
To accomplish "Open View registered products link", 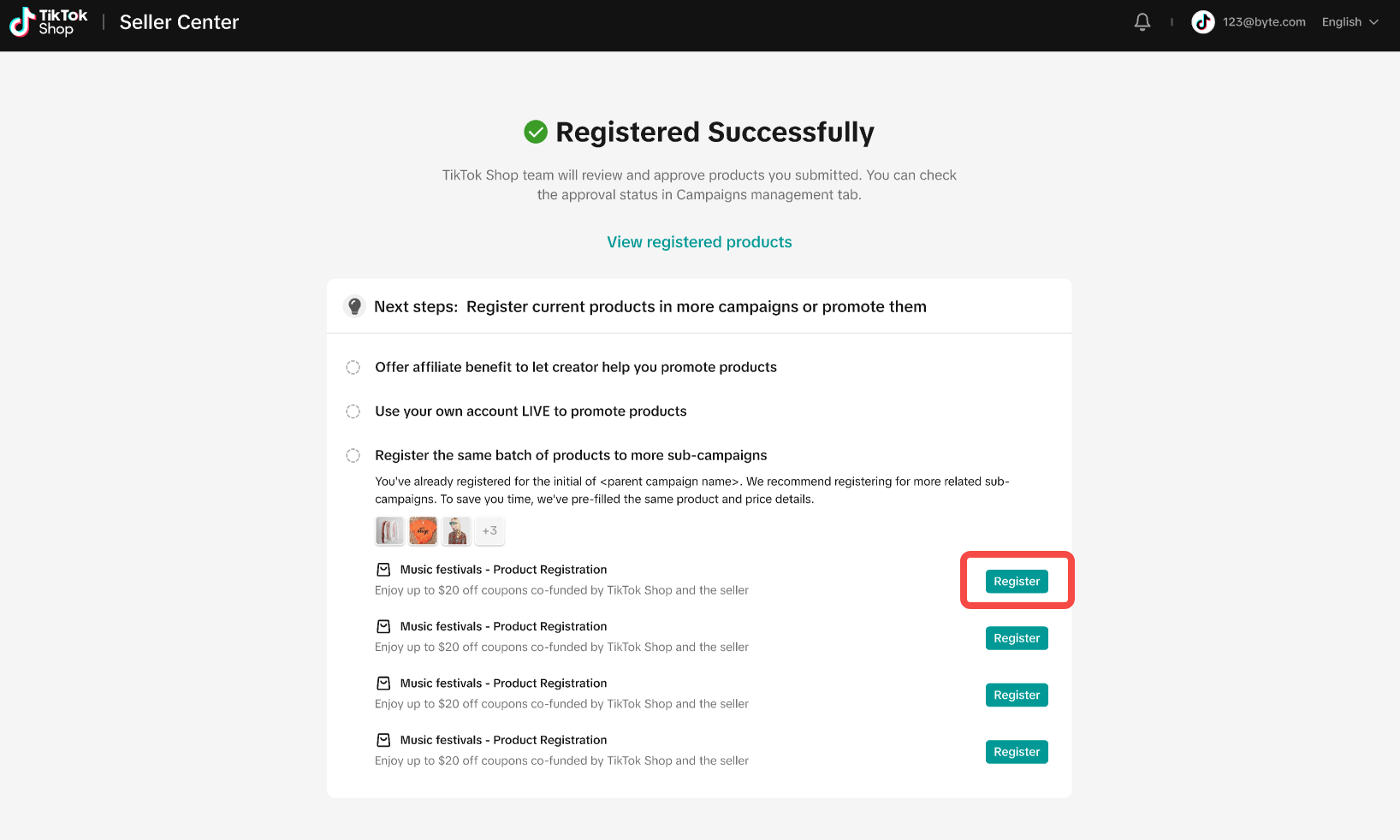I will pyautogui.click(x=699, y=242).
